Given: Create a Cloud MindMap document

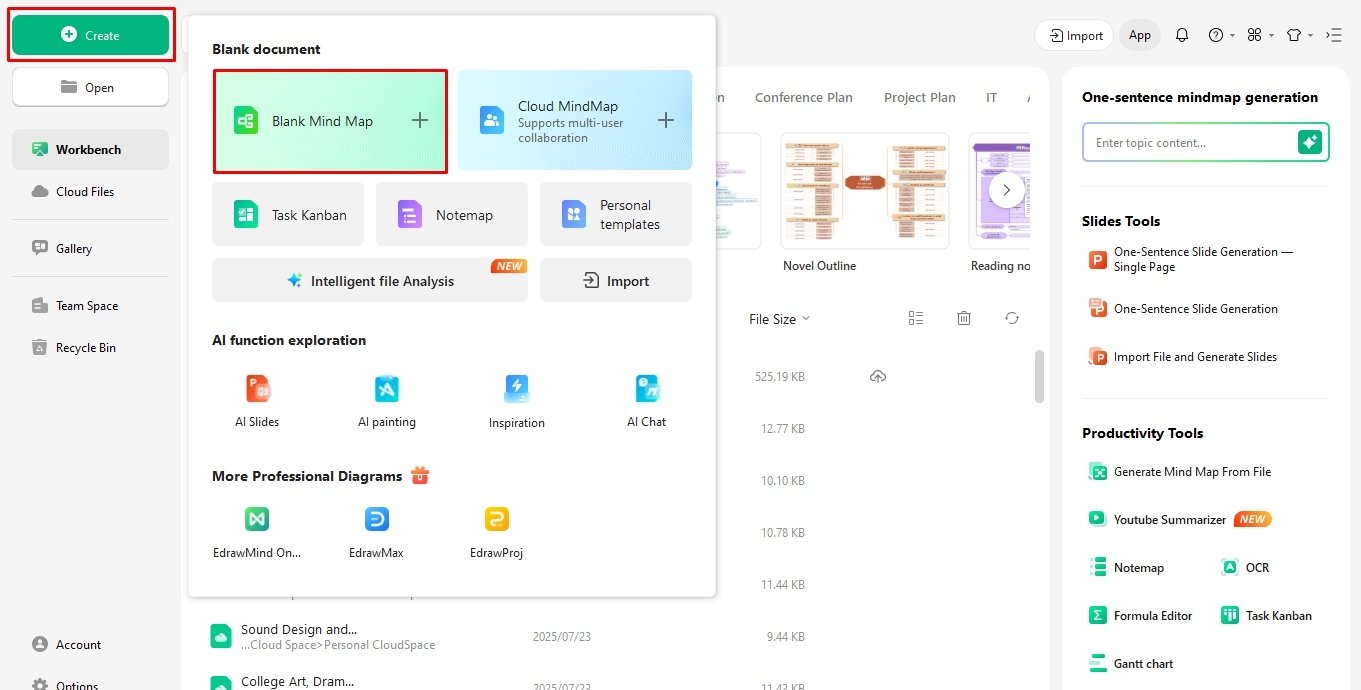Looking at the screenshot, I should (x=575, y=120).
